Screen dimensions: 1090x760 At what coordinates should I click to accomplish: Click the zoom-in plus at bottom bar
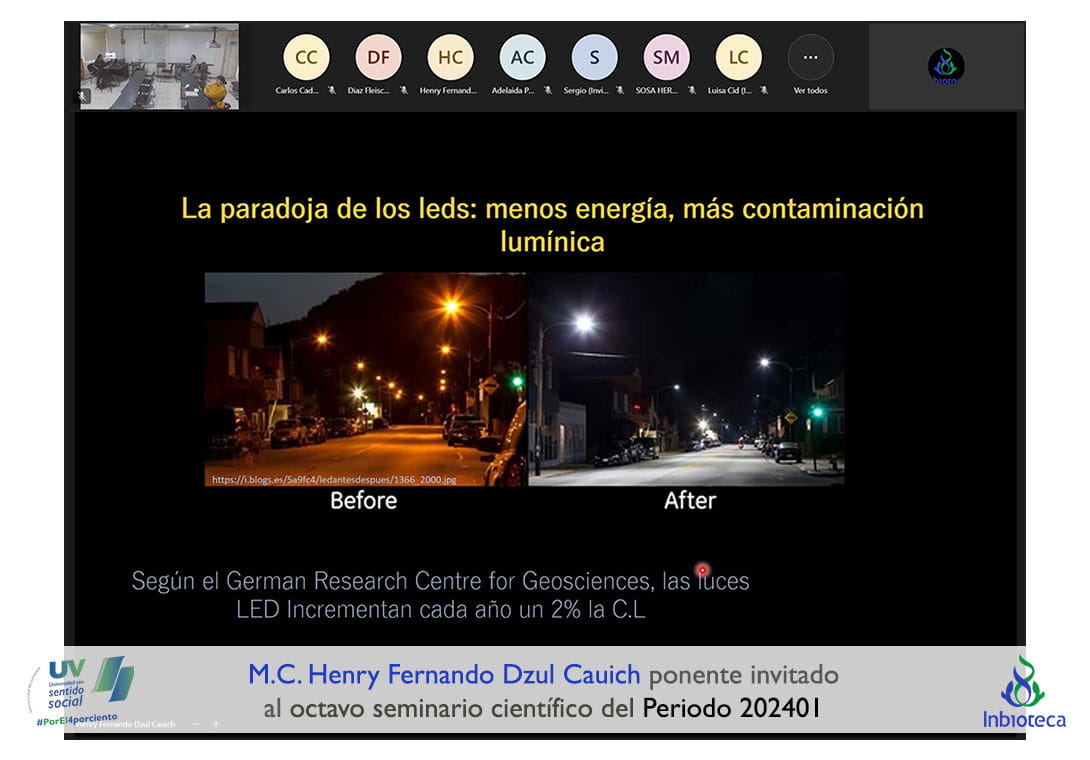216,723
